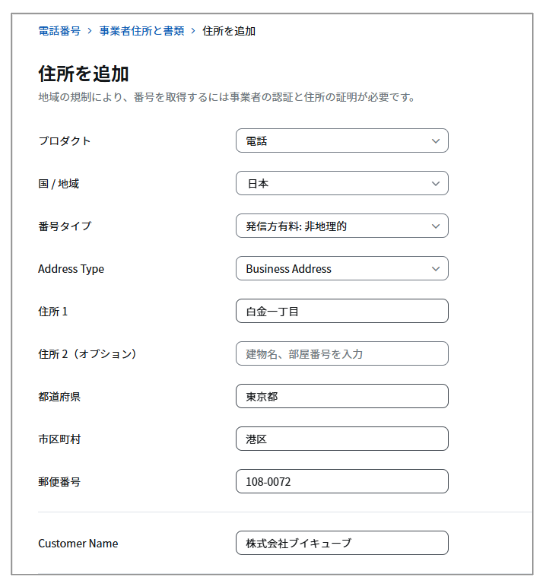Click the chevron arrow in プロダクト dropdown
Viewport: 543px width, 585px height.
[435, 141]
